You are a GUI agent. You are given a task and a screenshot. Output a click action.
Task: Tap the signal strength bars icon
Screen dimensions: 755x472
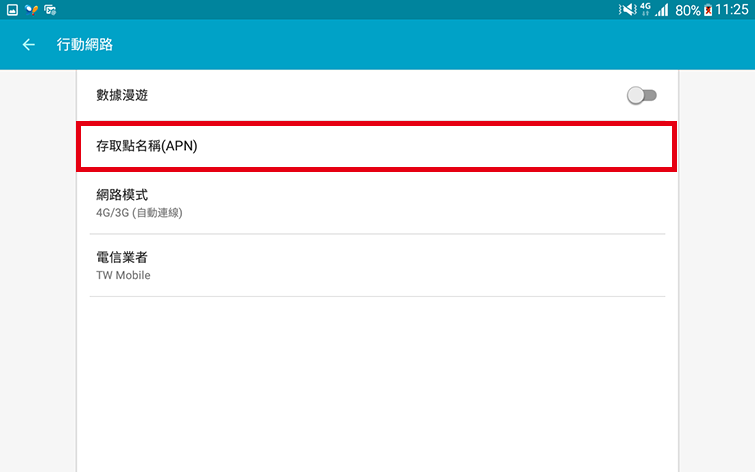click(662, 10)
